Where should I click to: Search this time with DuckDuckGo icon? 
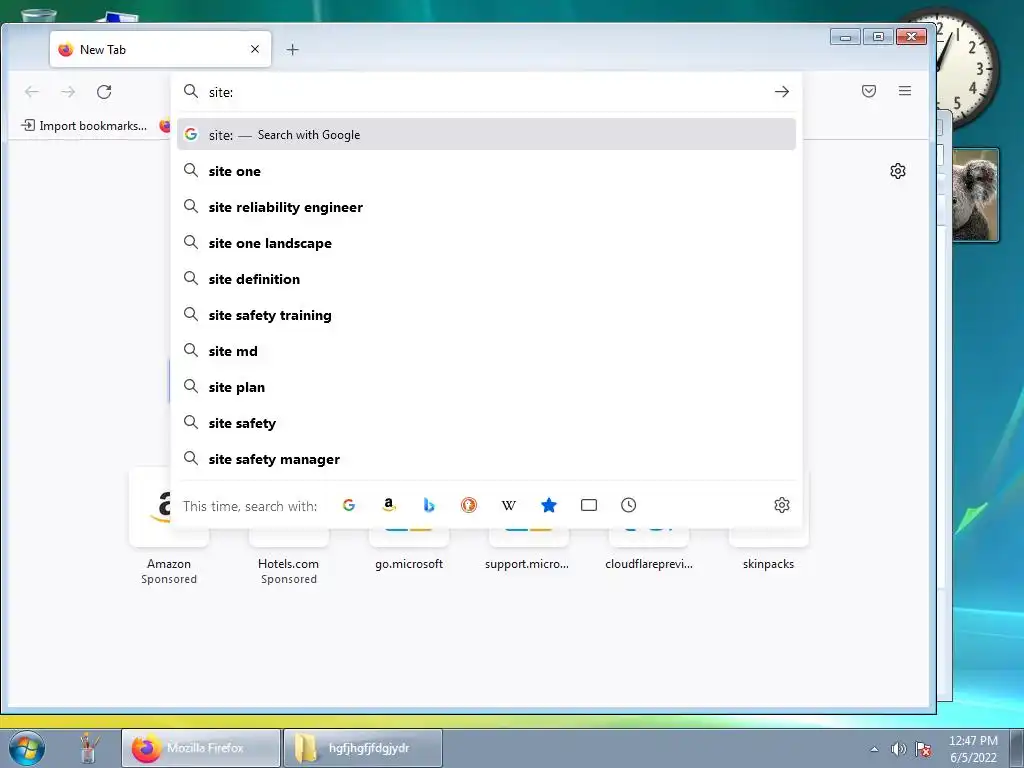tap(468, 505)
